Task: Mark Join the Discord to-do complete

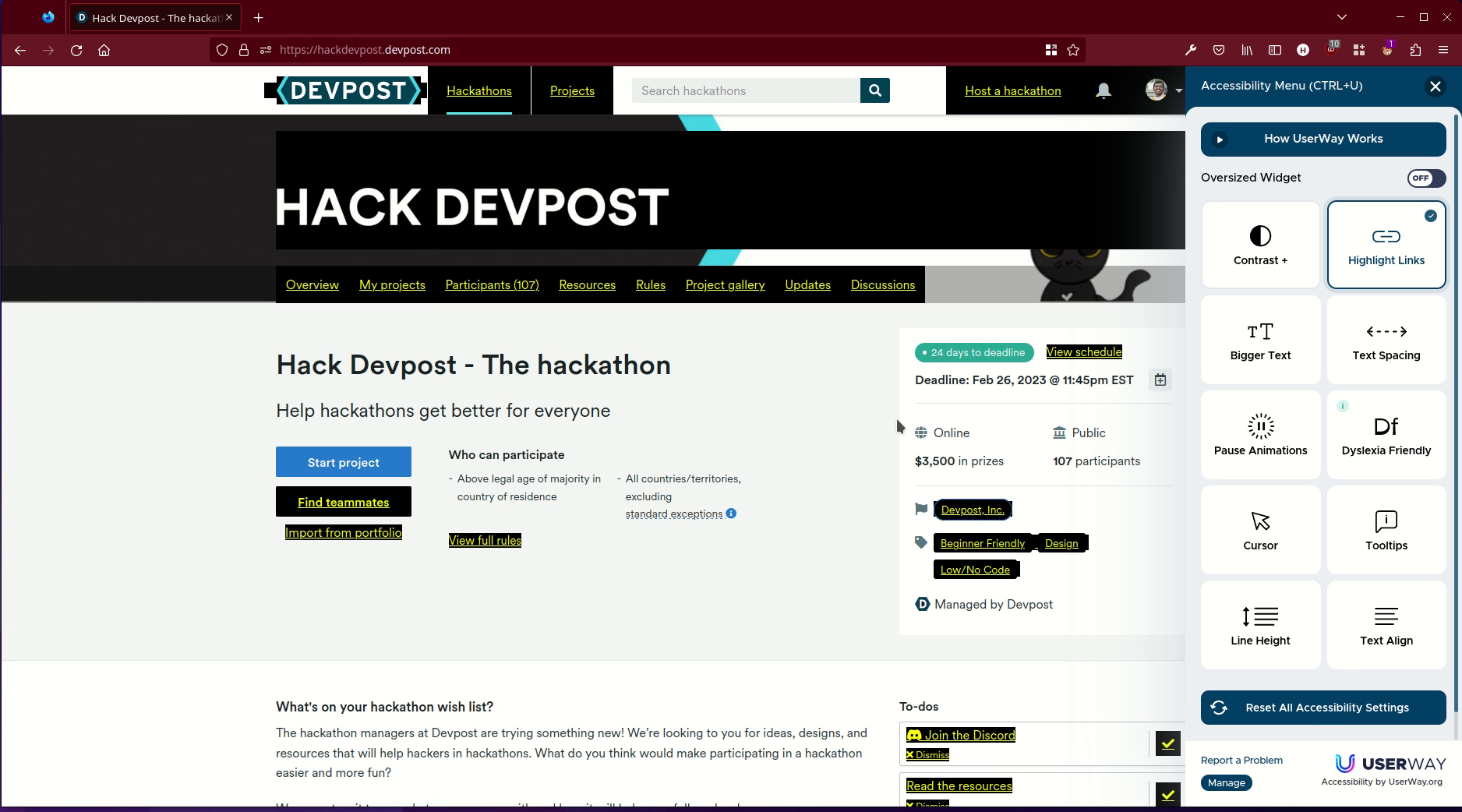Action: pyautogui.click(x=1167, y=743)
